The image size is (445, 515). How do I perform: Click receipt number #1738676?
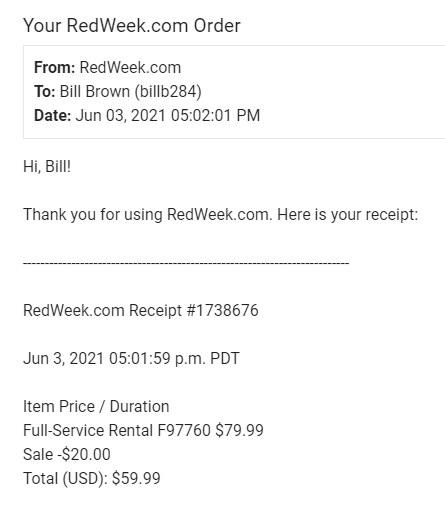222,310
